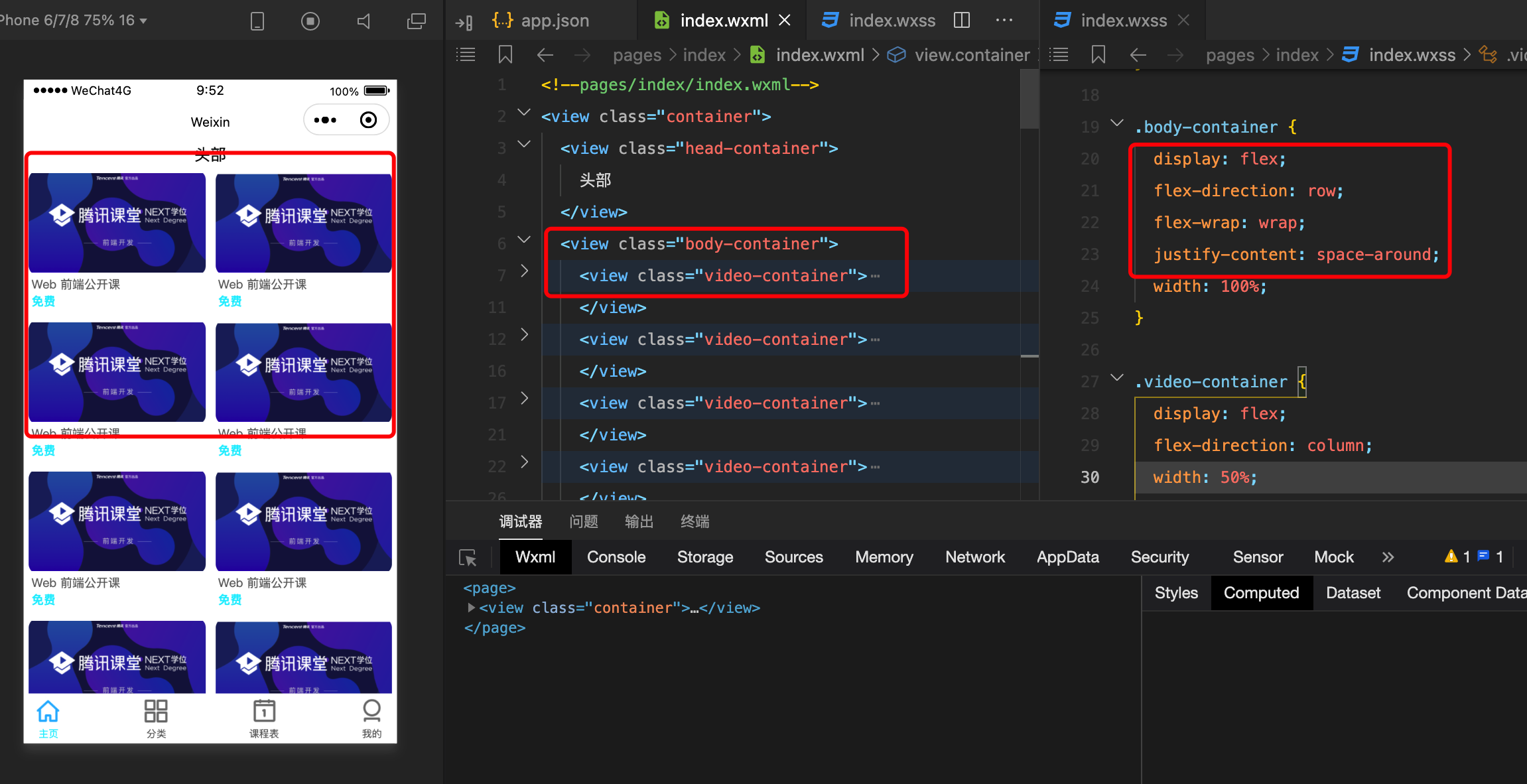Click the warning count indicator

(1457, 556)
